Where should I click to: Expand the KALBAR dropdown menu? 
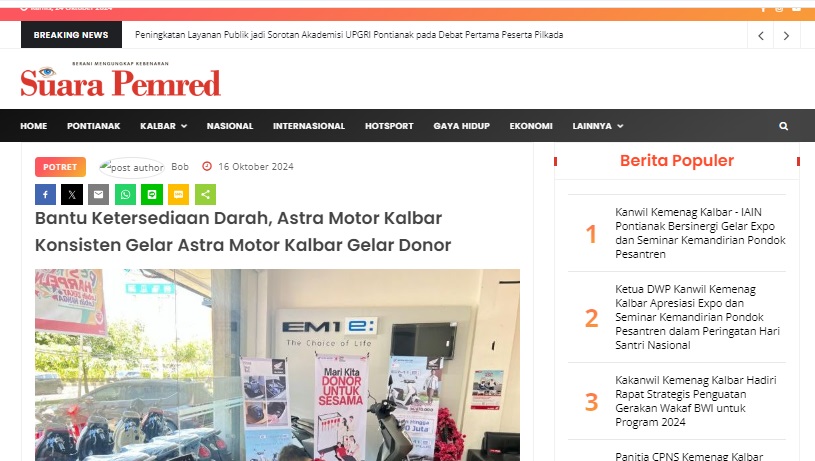(163, 126)
